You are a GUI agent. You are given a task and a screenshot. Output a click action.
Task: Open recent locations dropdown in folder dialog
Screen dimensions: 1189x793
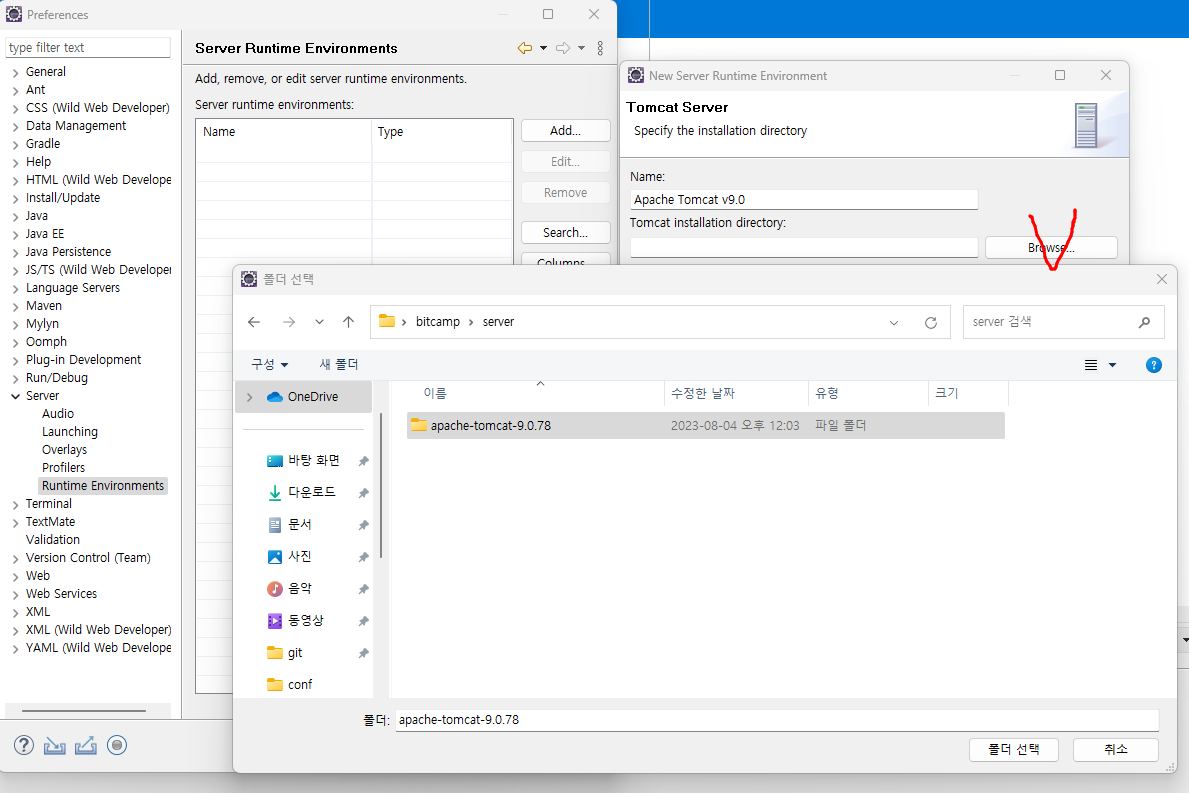tap(319, 322)
